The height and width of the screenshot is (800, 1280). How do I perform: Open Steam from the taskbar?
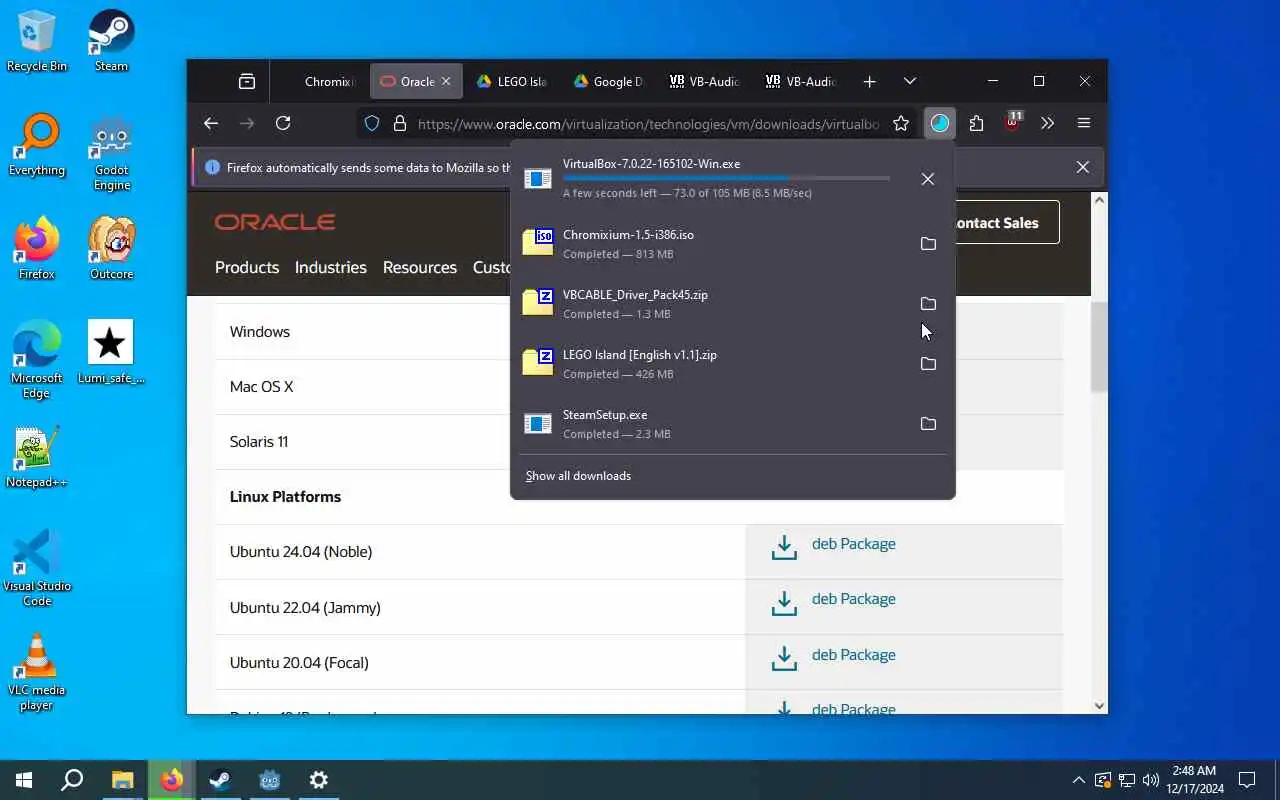coord(220,780)
